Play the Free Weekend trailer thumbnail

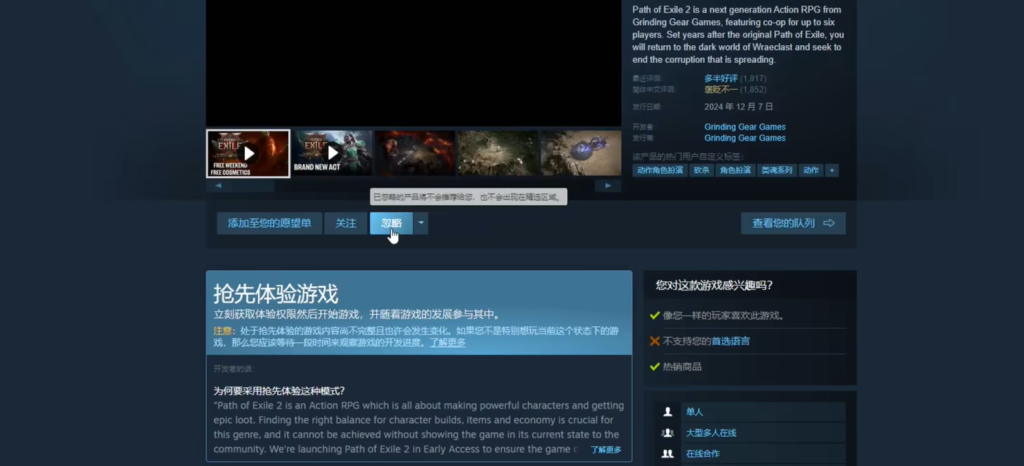click(x=248, y=153)
